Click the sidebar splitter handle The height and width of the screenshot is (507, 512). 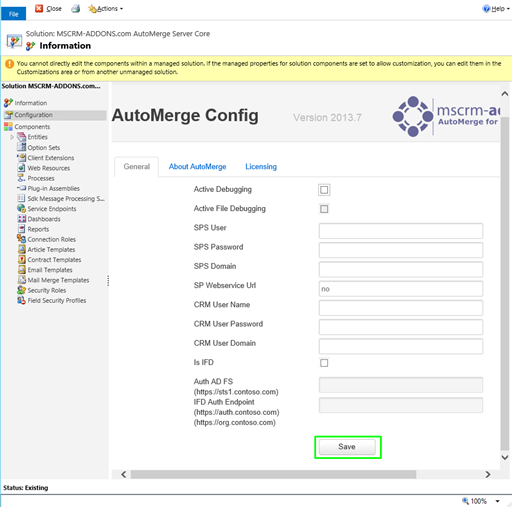pos(108,281)
